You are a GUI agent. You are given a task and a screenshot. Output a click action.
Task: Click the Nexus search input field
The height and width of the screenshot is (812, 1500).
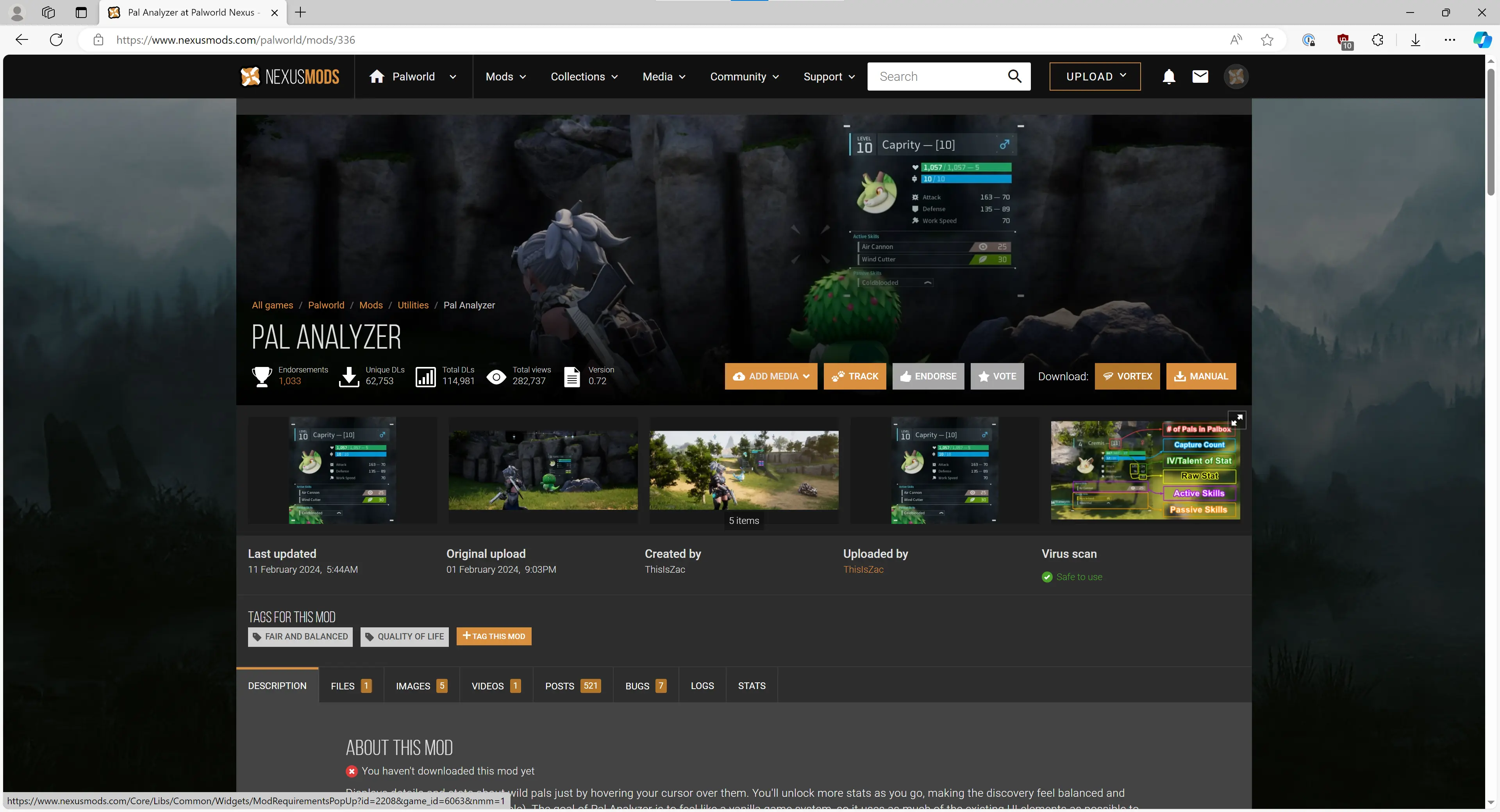pyautogui.click(x=937, y=76)
